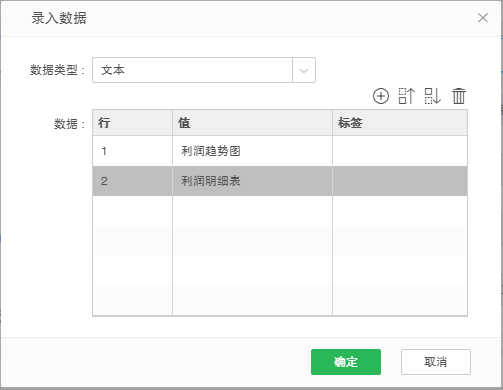This screenshot has height=390, width=503.
Task: Select row number 1 cell
Action: pos(132,151)
